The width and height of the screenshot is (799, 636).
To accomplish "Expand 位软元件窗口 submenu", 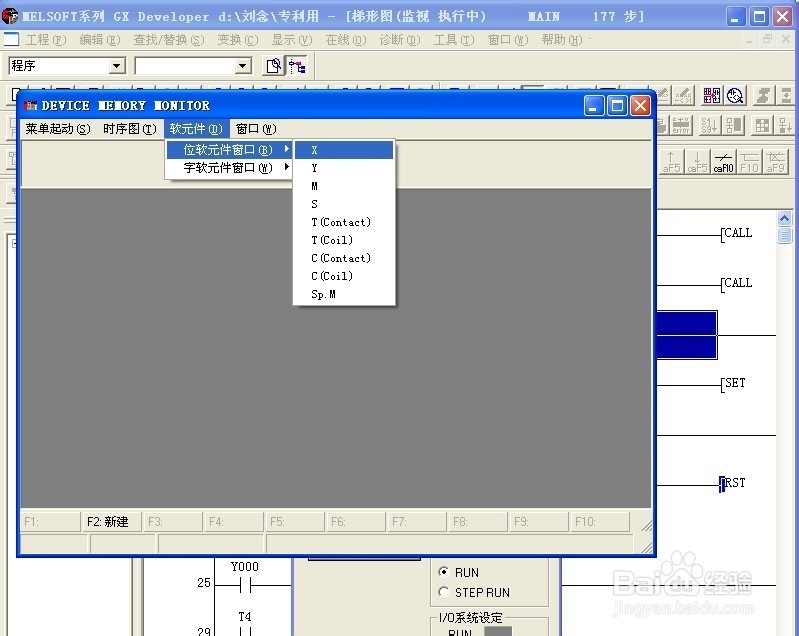I will pos(229,150).
